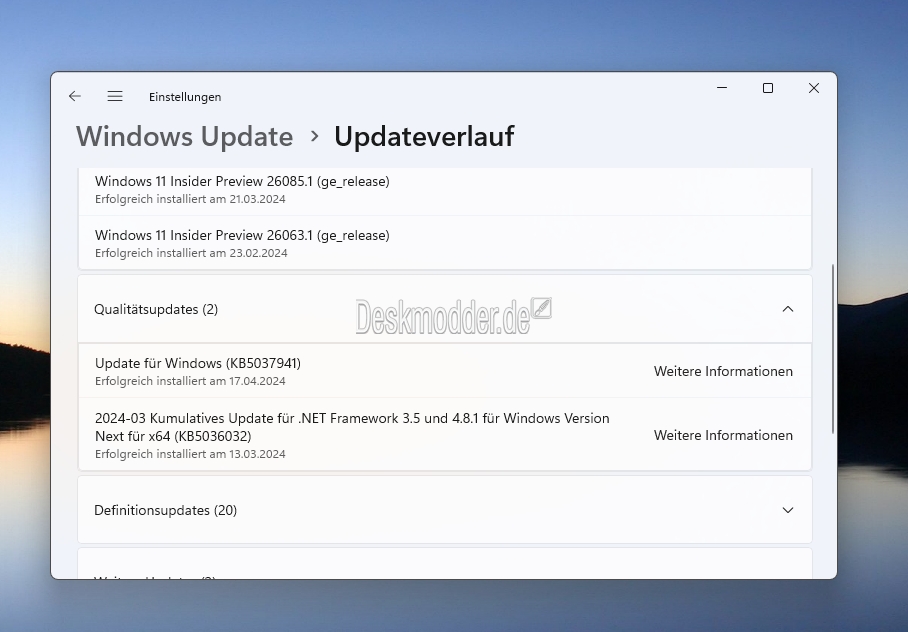Click the Definitionsupdates (20) section label
This screenshot has width=908, height=632.
click(x=165, y=510)
